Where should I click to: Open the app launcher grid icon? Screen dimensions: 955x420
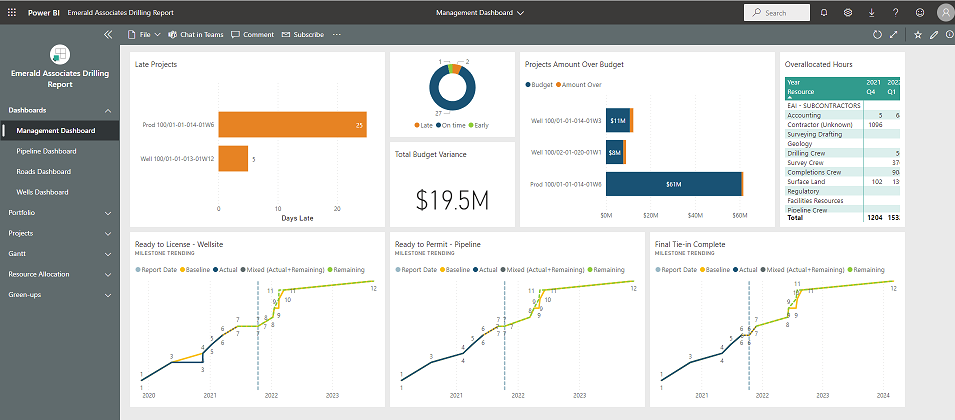(x=12, y=12)
